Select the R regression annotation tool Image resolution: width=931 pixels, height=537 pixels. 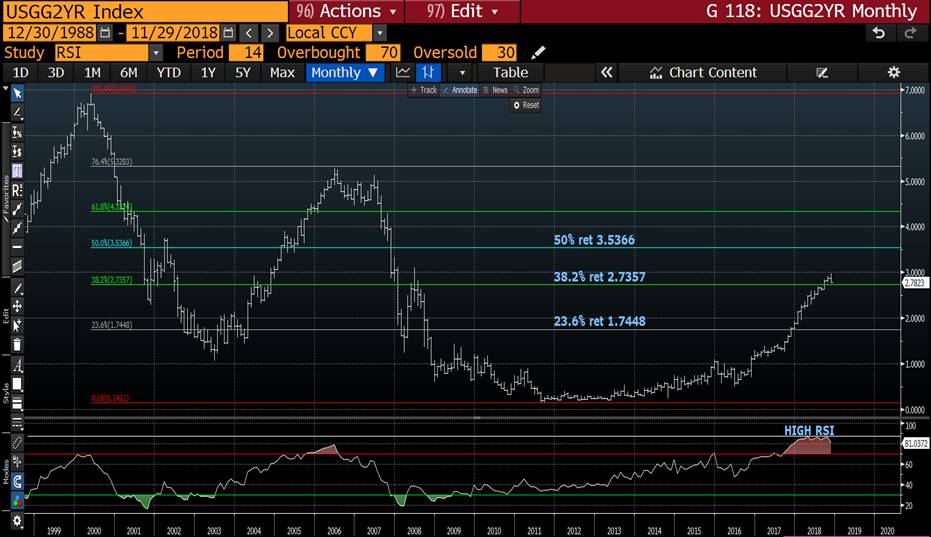pyautogui.click(x=17, y=190)
